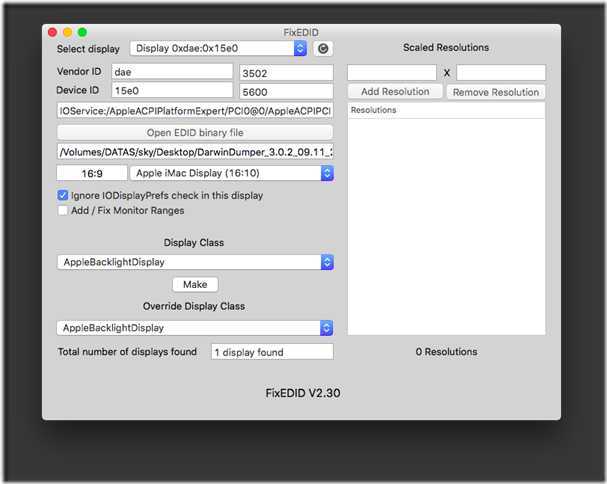
Task: Click the scaled resolution height field
Action: coord(501,72)
